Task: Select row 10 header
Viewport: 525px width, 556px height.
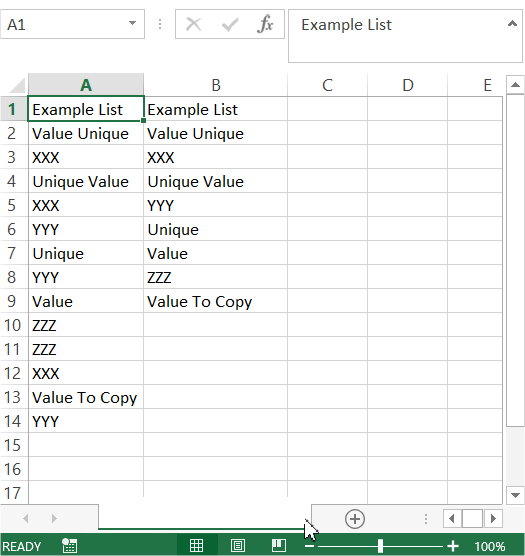Action: click(x=14, y=325)
